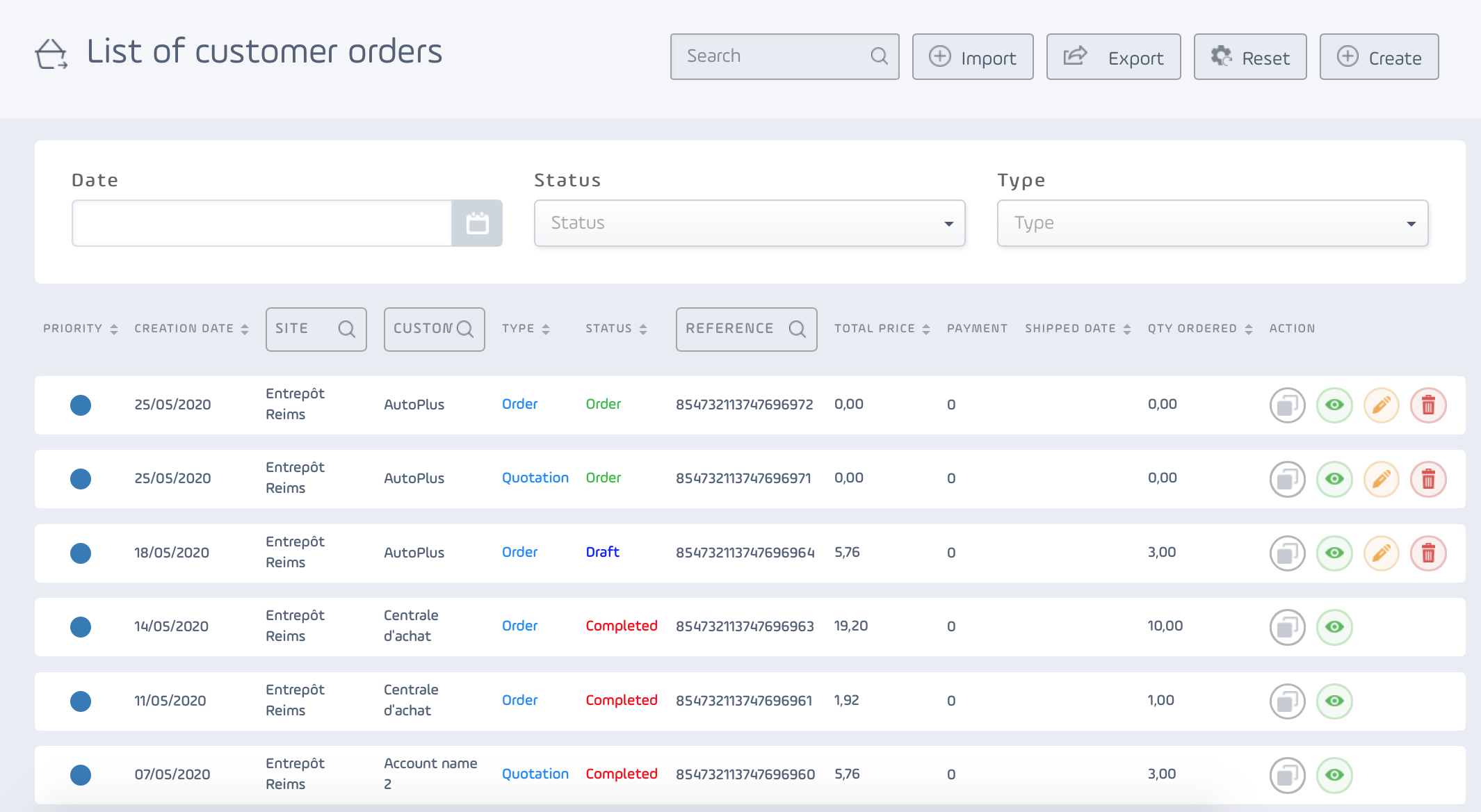Click quantity ordered 10,00
This screenshot has height=812, width=1481.
pyautogui.click(x=1165, y=626)
